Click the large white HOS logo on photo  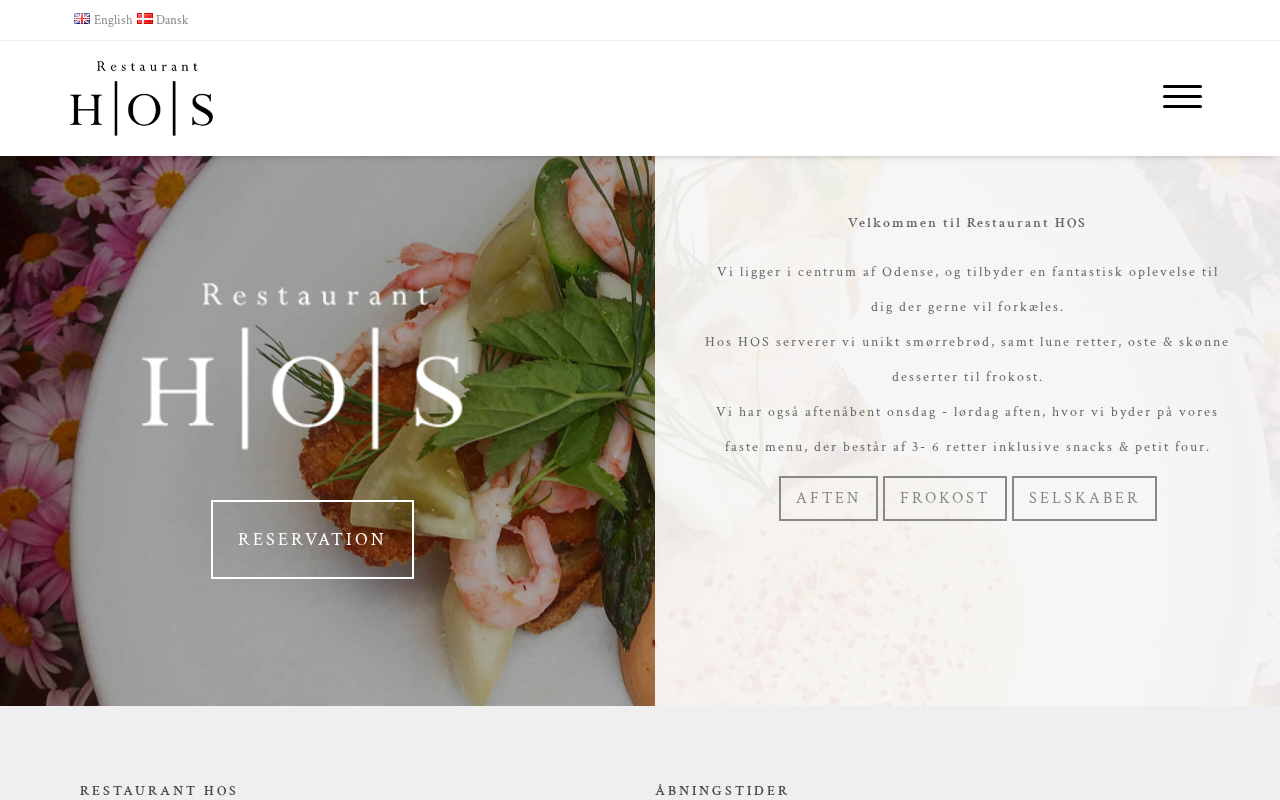[x=303, y=366]
